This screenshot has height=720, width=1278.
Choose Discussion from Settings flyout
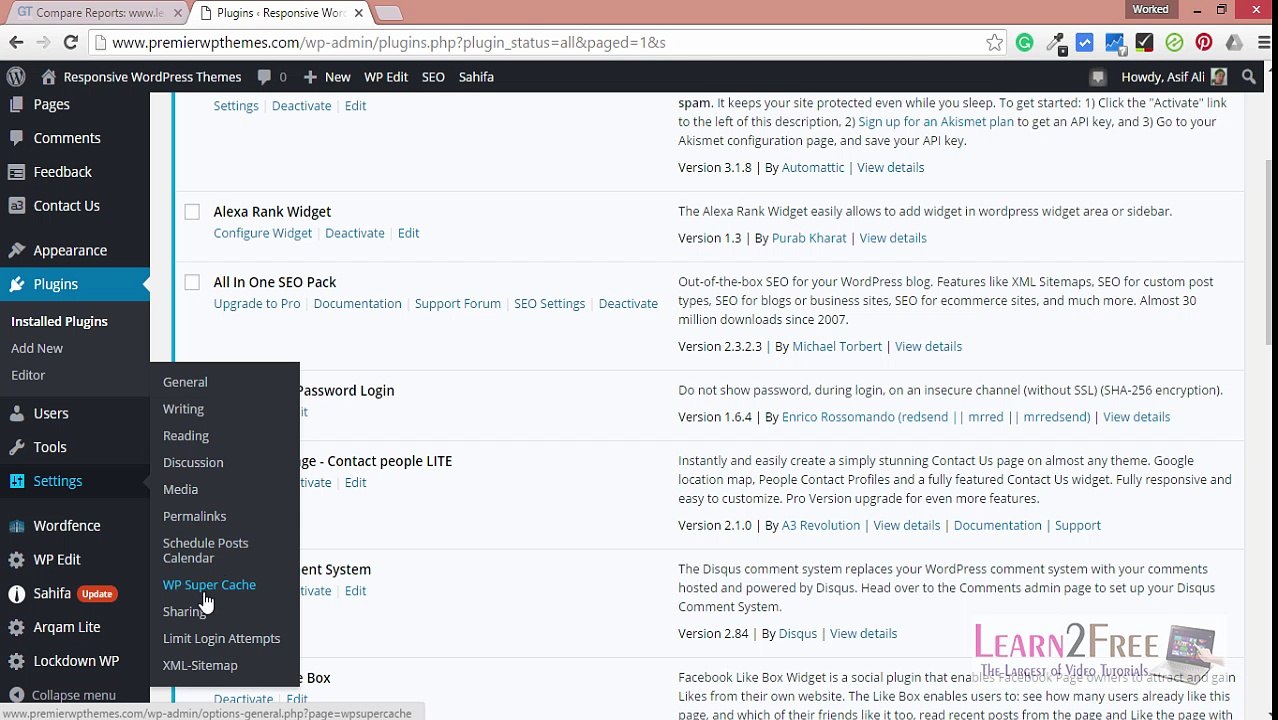coord(193,463)
